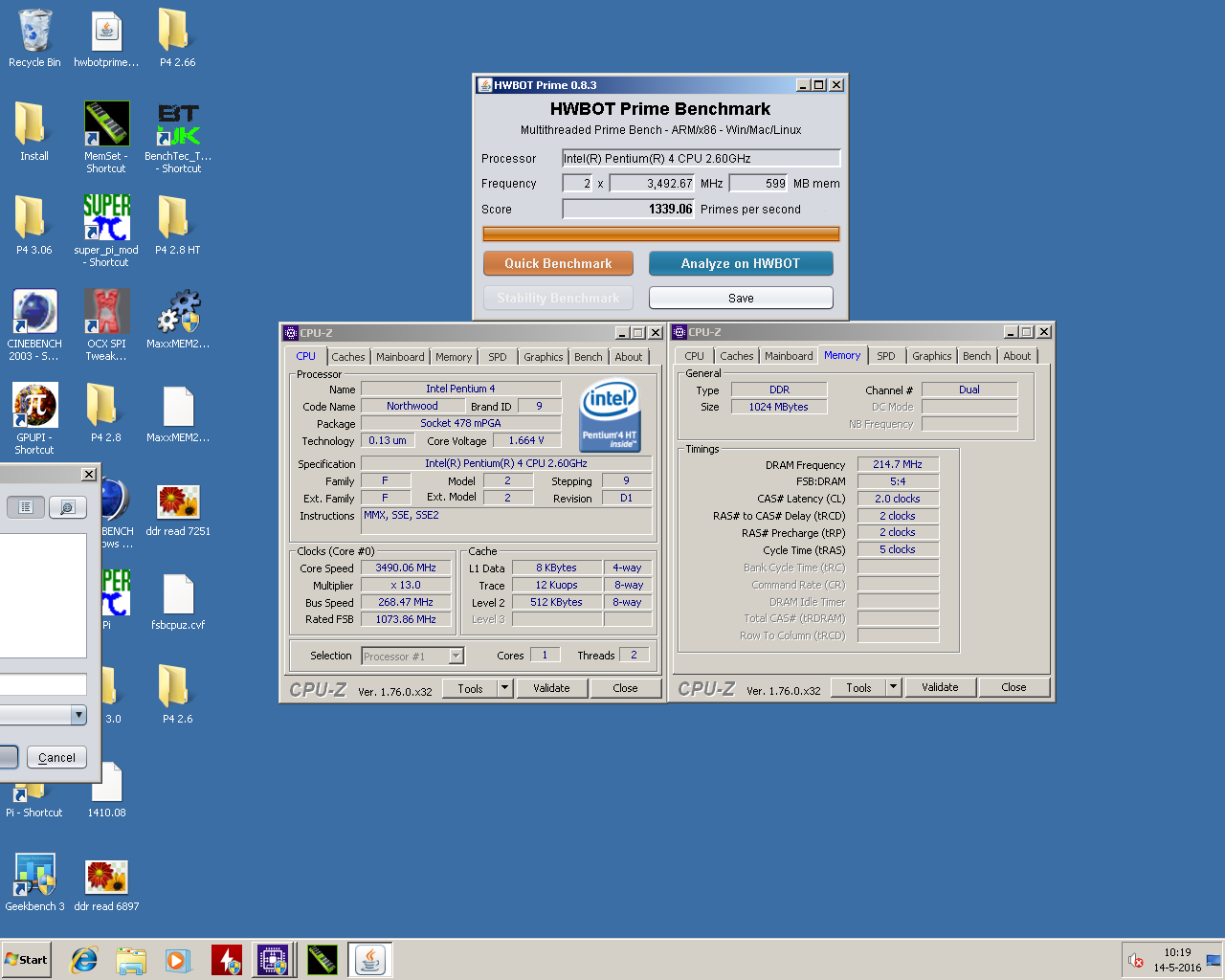The height and width of the screenshot is (980, 1225).
Task: Open the P4 2.8 folder
Action: [x=106, y=413]
